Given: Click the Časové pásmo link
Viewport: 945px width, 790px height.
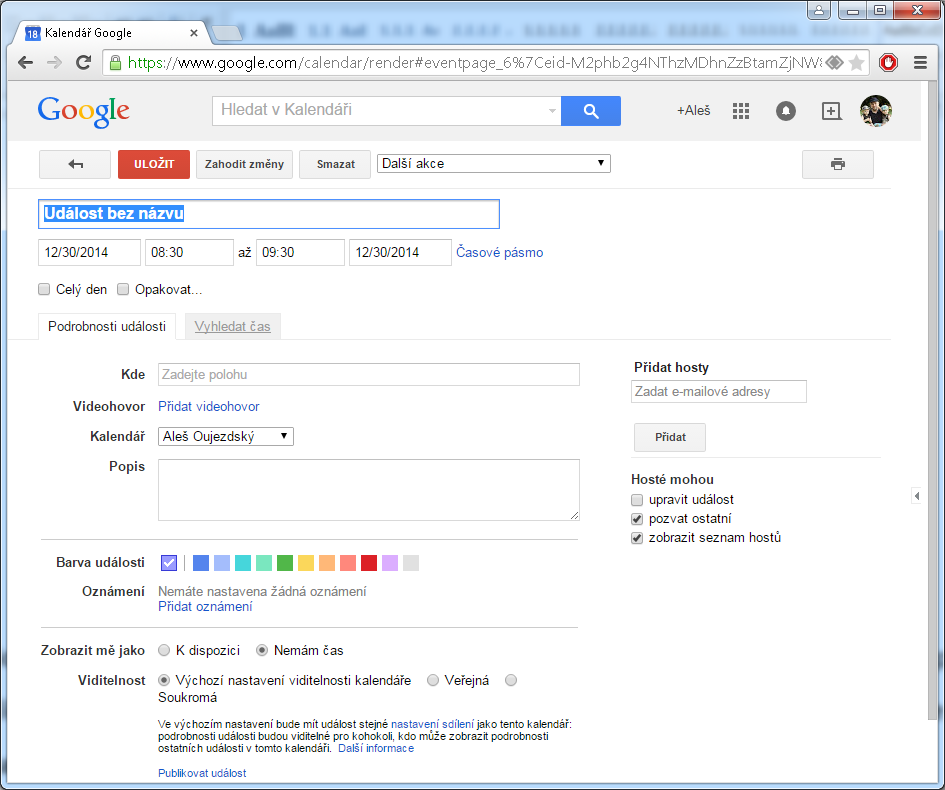Looking at the screenshot, I should [x=499, y=252].
